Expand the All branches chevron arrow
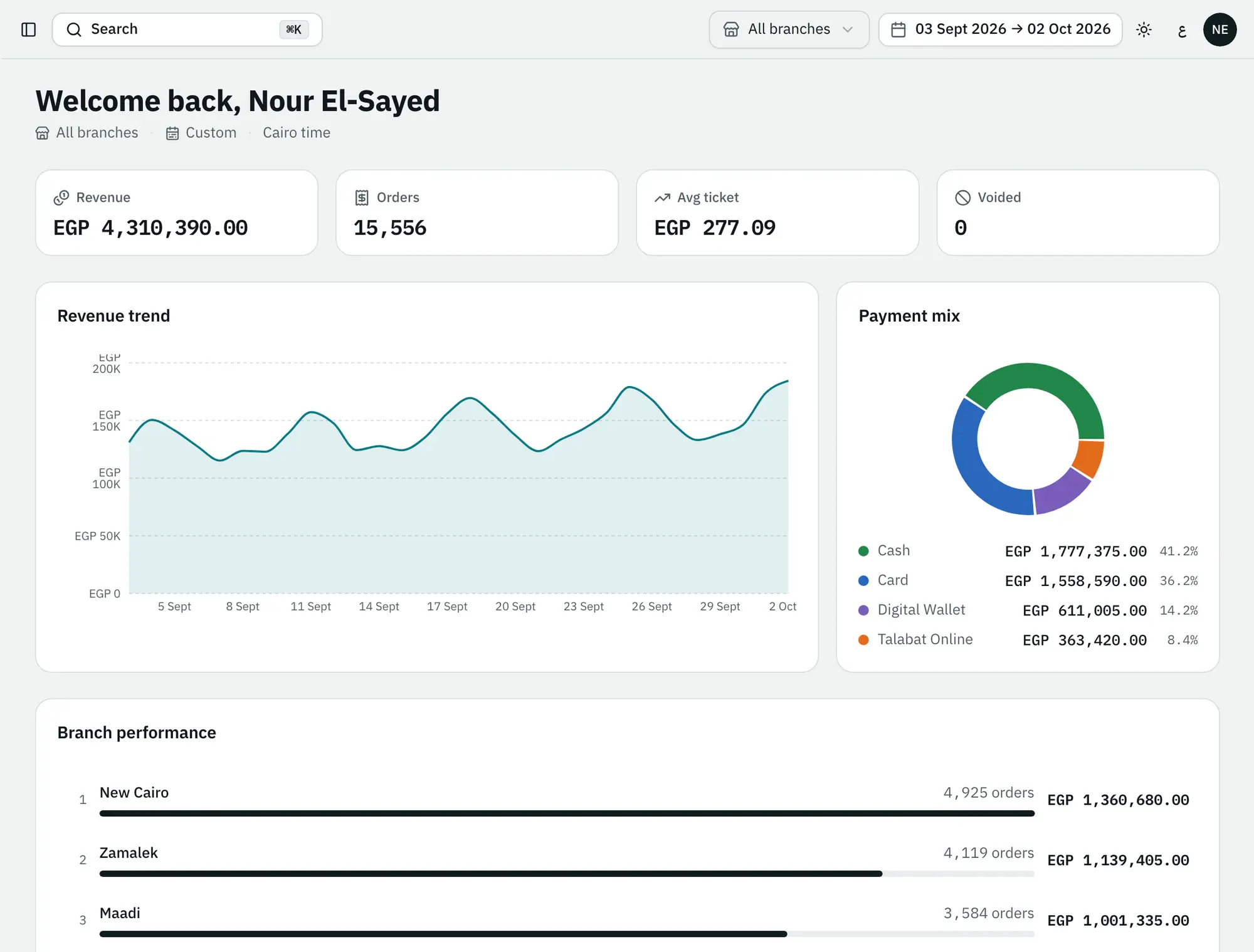1254x952 pixels. pyautogui.click(x=848, y=29)
